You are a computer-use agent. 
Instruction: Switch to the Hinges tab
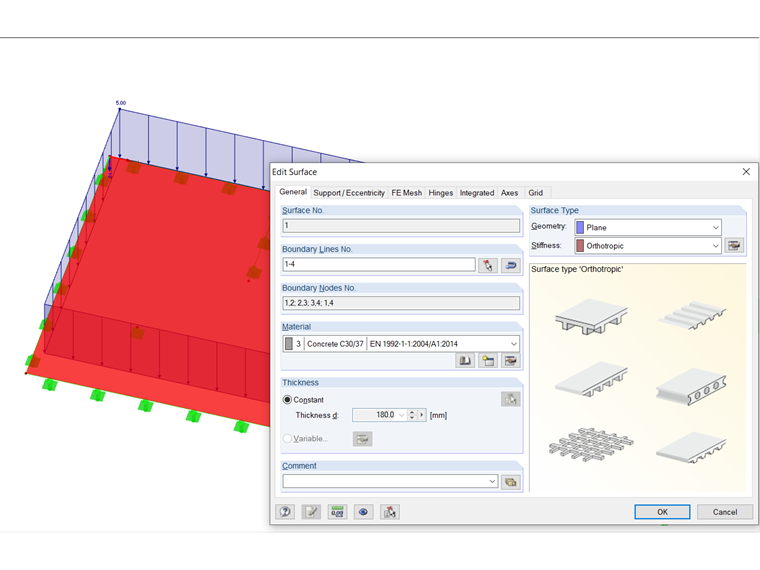(441, 193)
